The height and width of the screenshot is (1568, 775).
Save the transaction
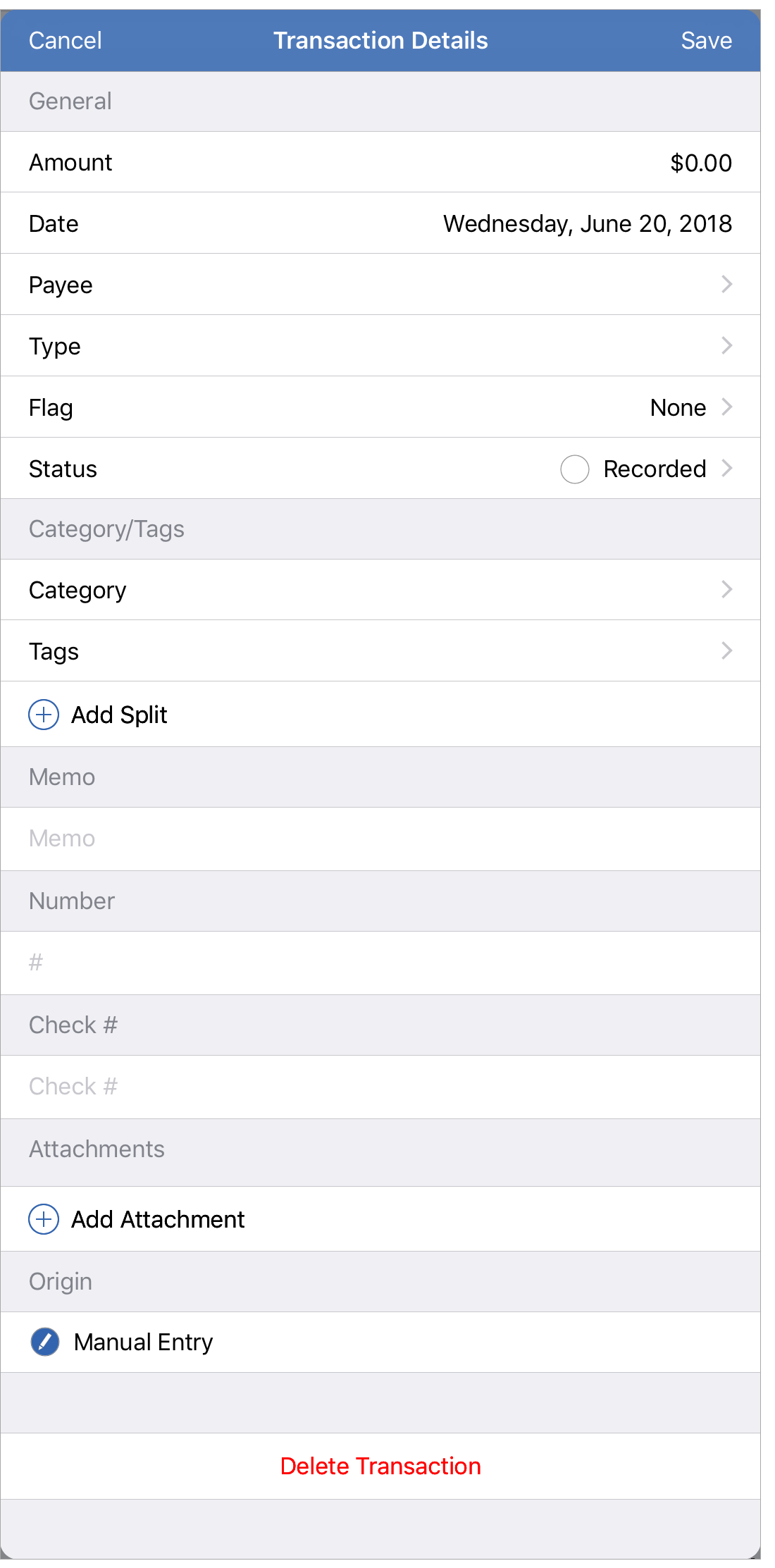tap(706, 41)
